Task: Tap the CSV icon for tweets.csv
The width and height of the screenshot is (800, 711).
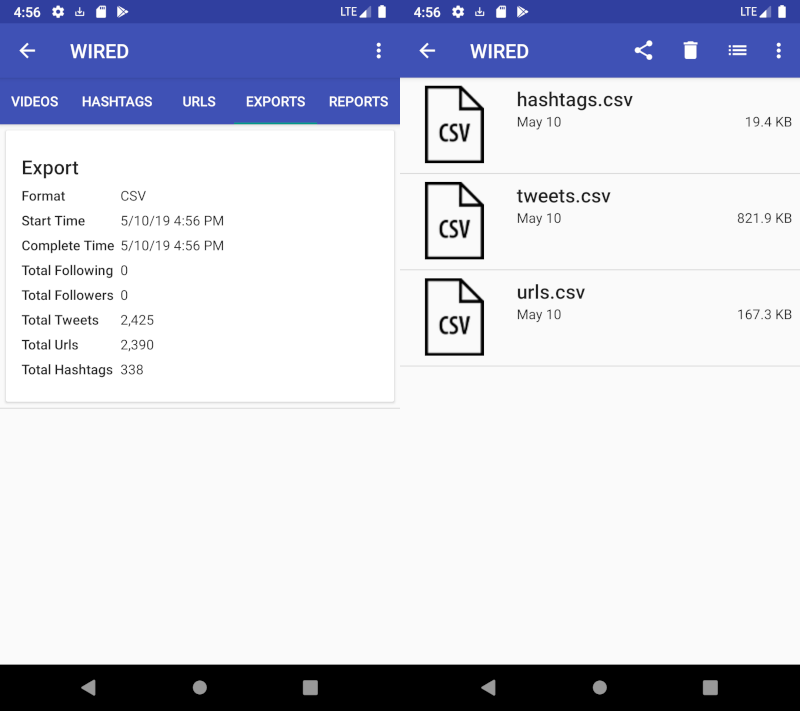Action: tap(454, 221)
